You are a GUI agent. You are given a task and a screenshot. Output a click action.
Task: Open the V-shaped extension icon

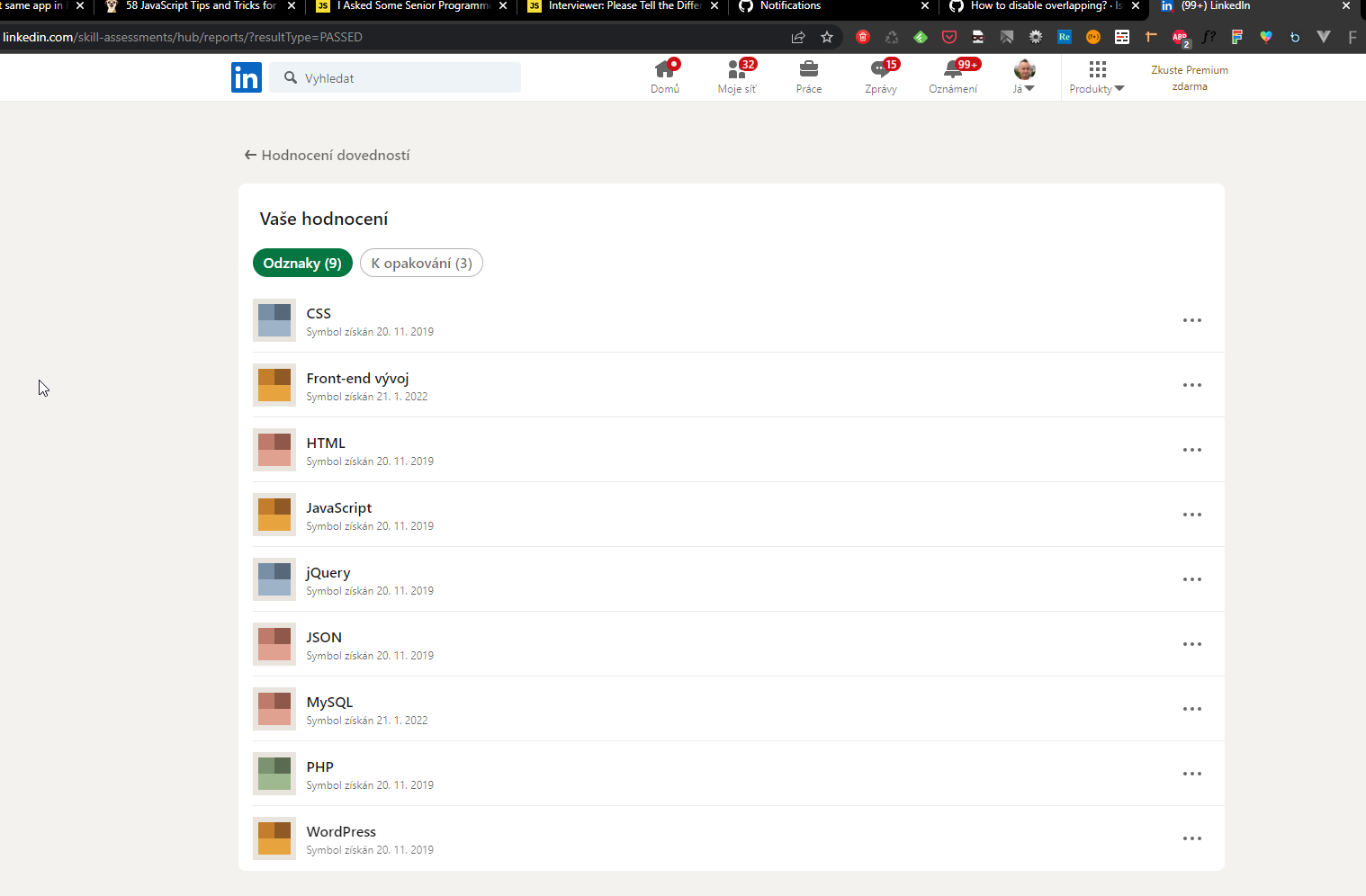[x=1324, y=37]
